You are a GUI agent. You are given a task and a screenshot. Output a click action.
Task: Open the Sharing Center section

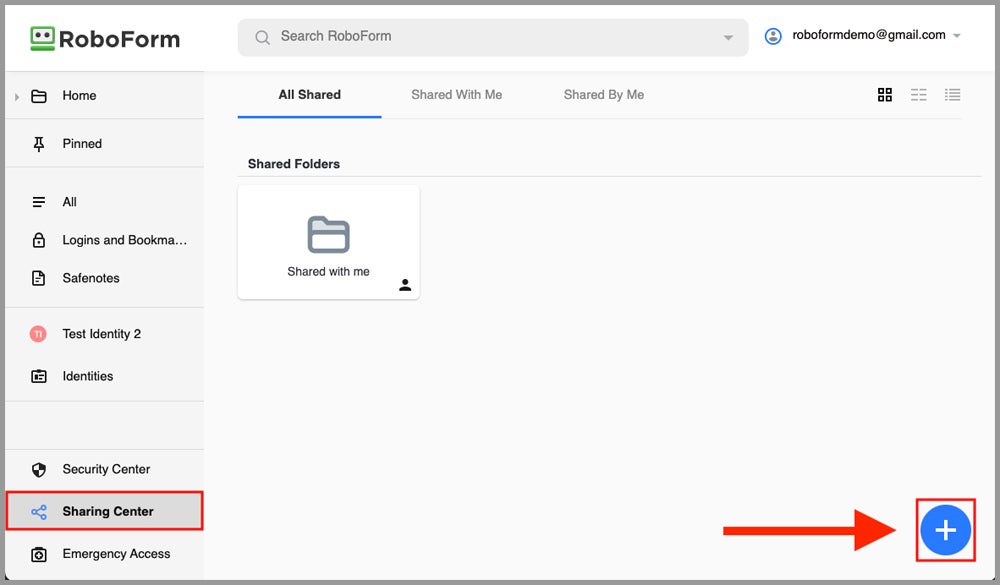click(x=105, y=511)
